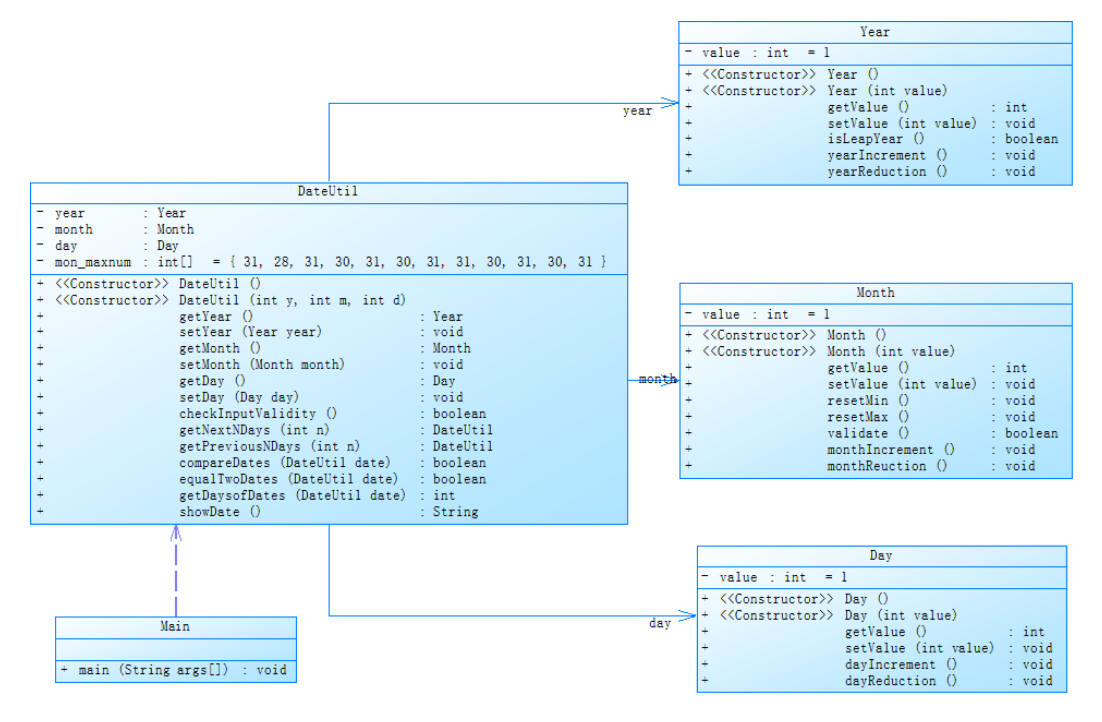The image size is (1102, 722).
Task: Select the 'year' association label
Action: pyautogui.click(x=637, y=110)
